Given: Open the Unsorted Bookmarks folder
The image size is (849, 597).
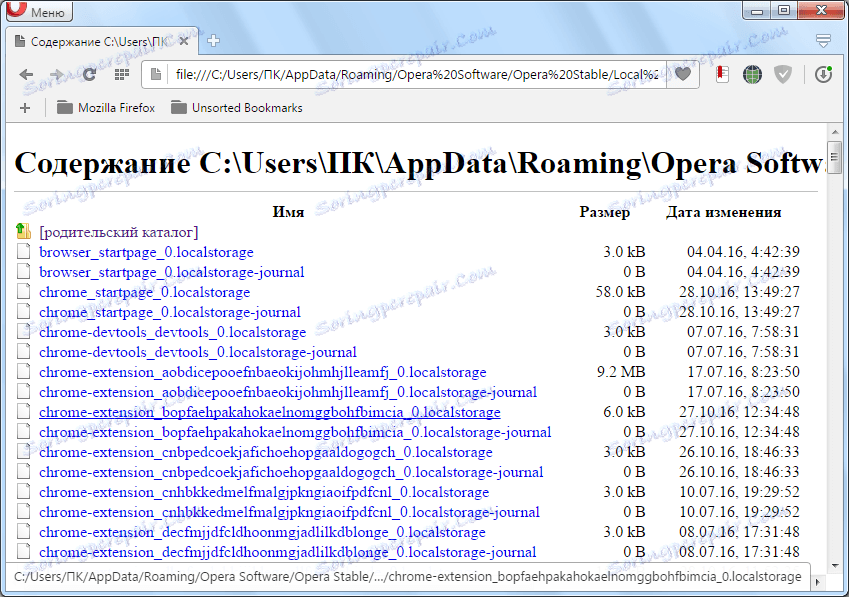Looking at the screenshot, I should 237,108.
